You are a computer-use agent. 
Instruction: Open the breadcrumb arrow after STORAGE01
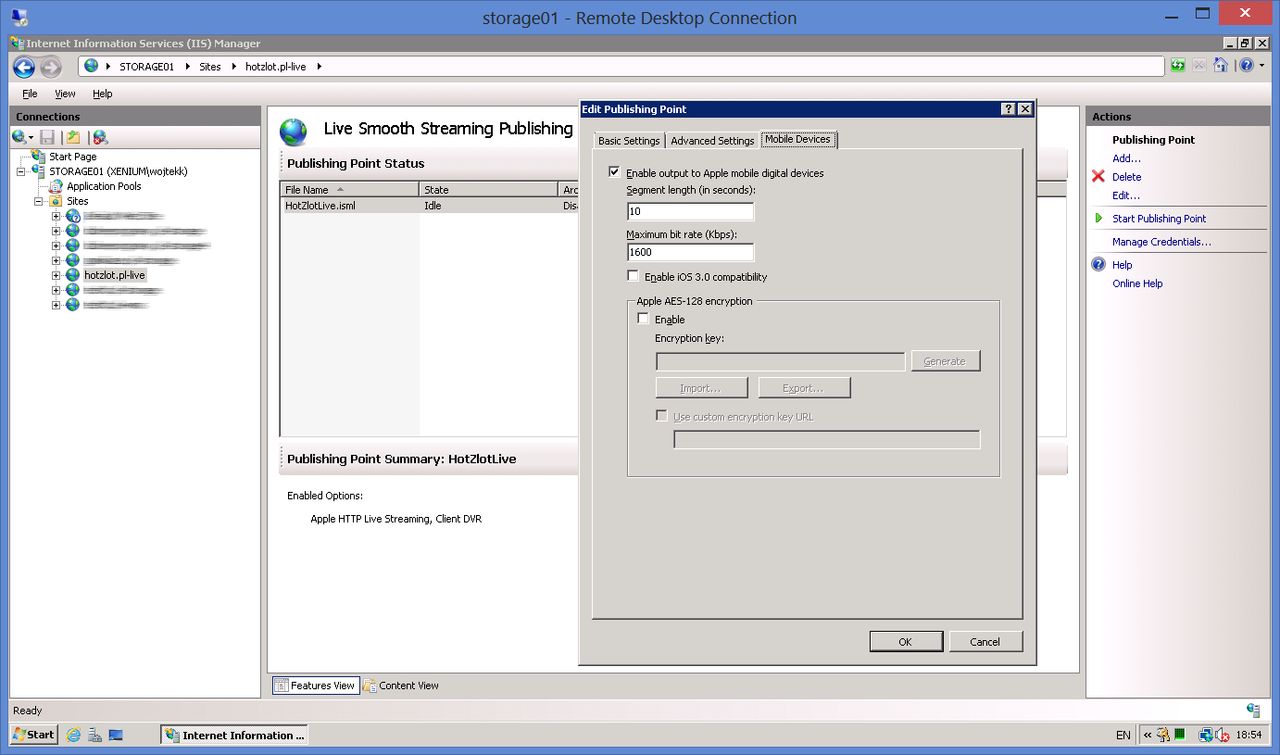pos(188,67)
